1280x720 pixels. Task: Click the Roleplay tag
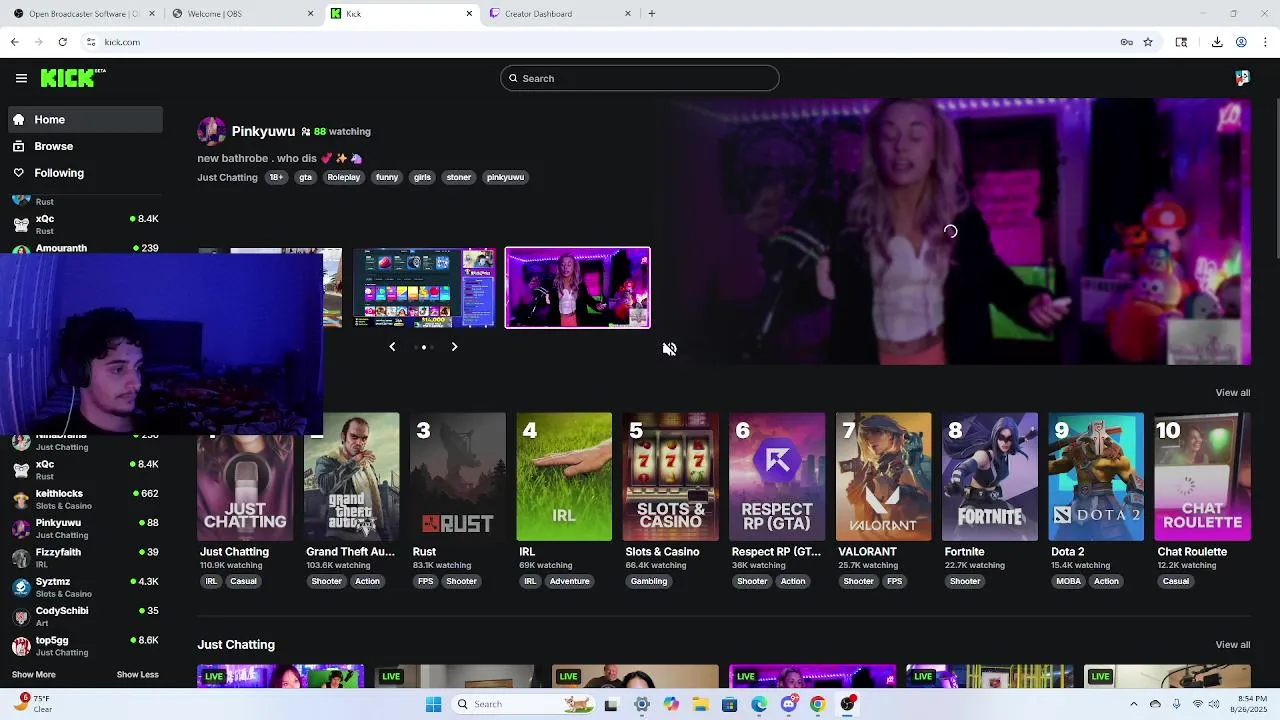click(x=343, y=177)
